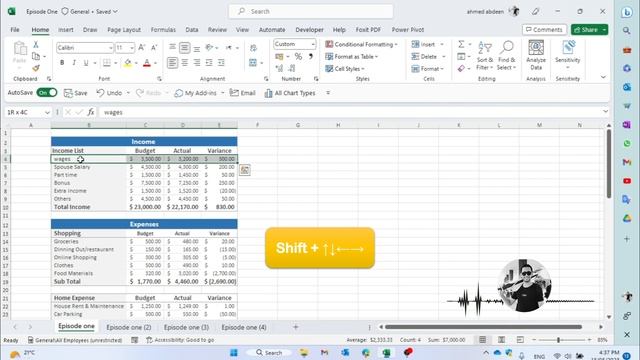Click the Share button

coord(586,29)
